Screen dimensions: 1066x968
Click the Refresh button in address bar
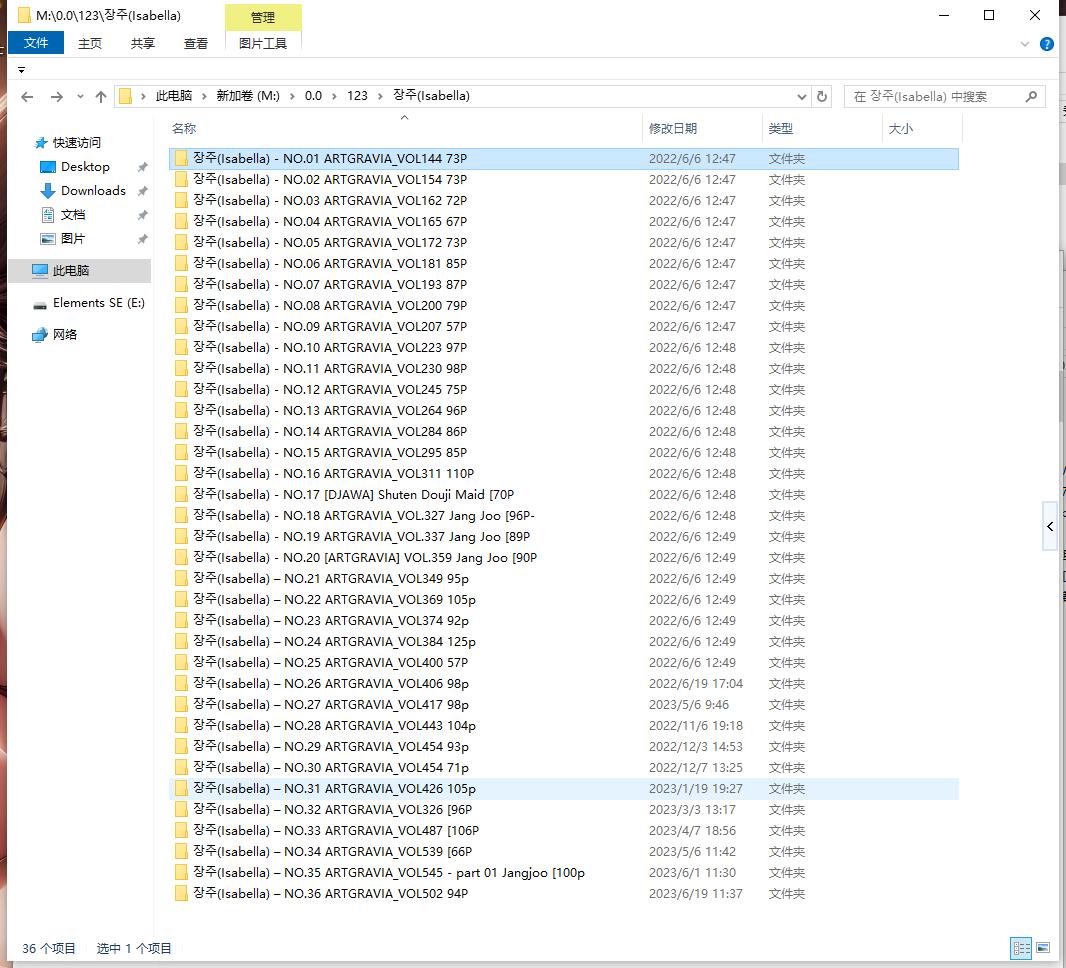point(822,97)
